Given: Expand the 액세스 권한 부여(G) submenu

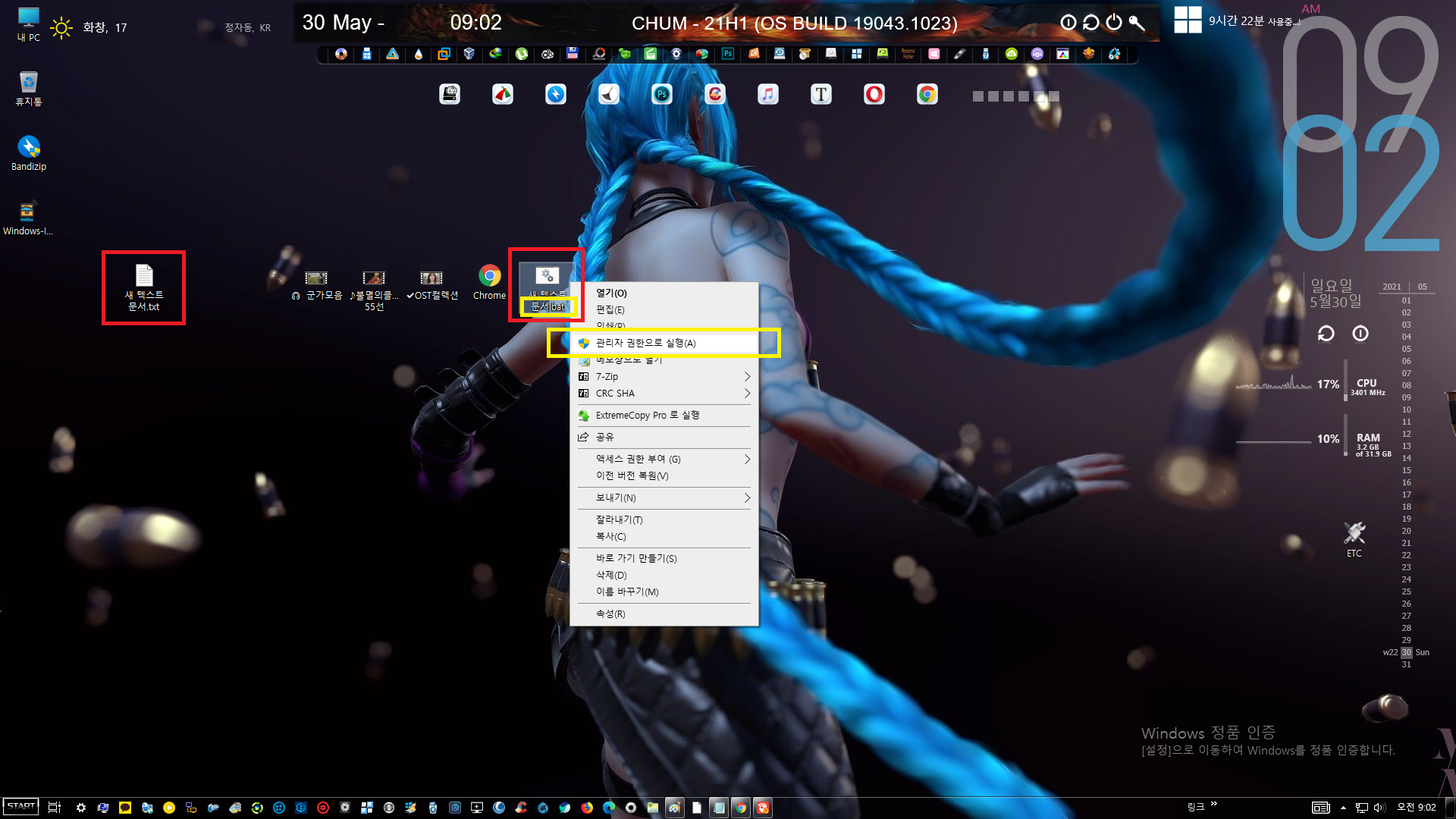Looking at the screenshot, I should [x=664, y=460].
